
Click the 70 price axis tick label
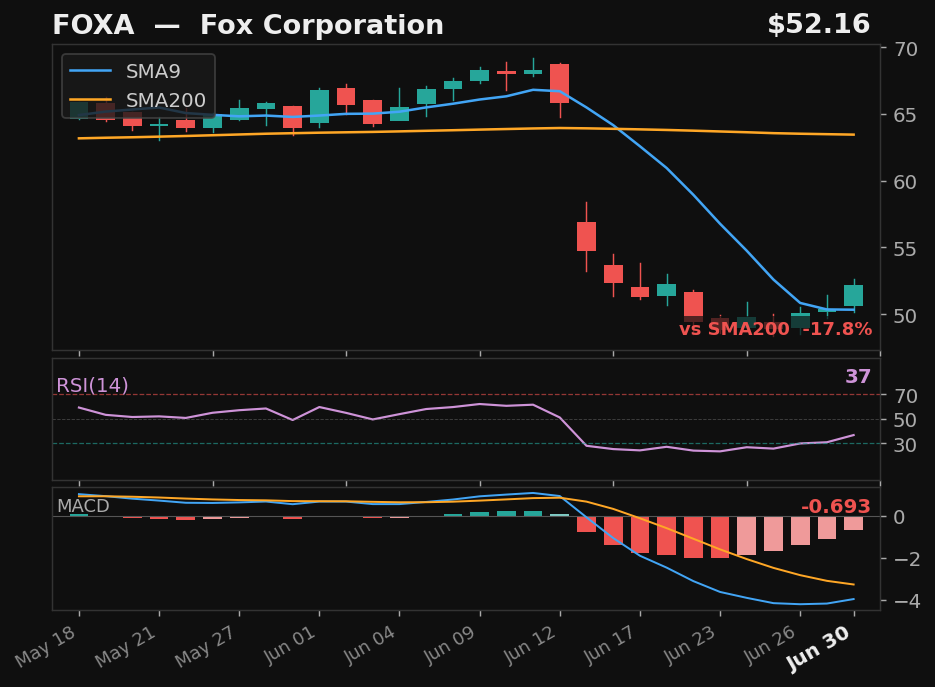[906, 49]
